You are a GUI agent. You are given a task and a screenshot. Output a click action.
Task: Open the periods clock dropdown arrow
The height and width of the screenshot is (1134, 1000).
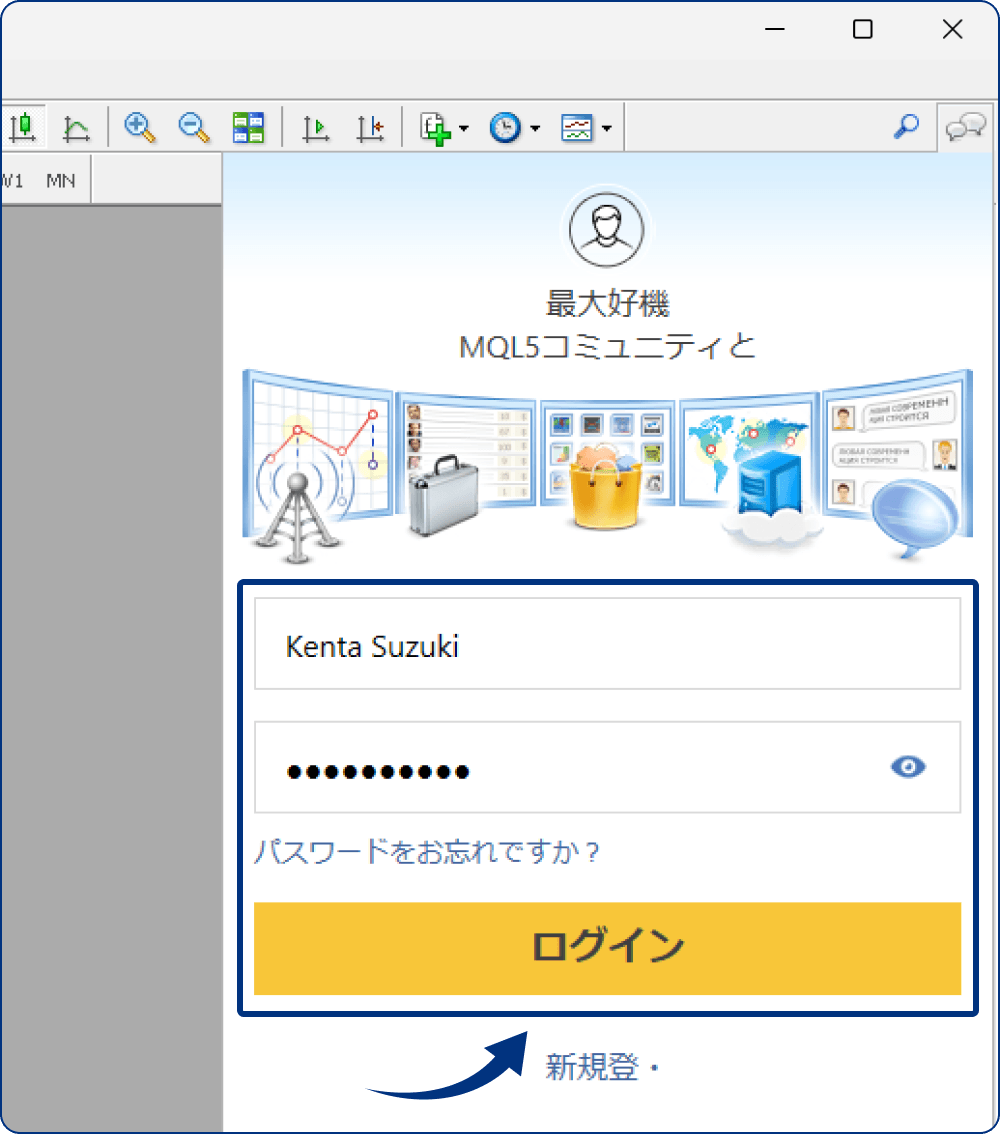coord(535,129)
